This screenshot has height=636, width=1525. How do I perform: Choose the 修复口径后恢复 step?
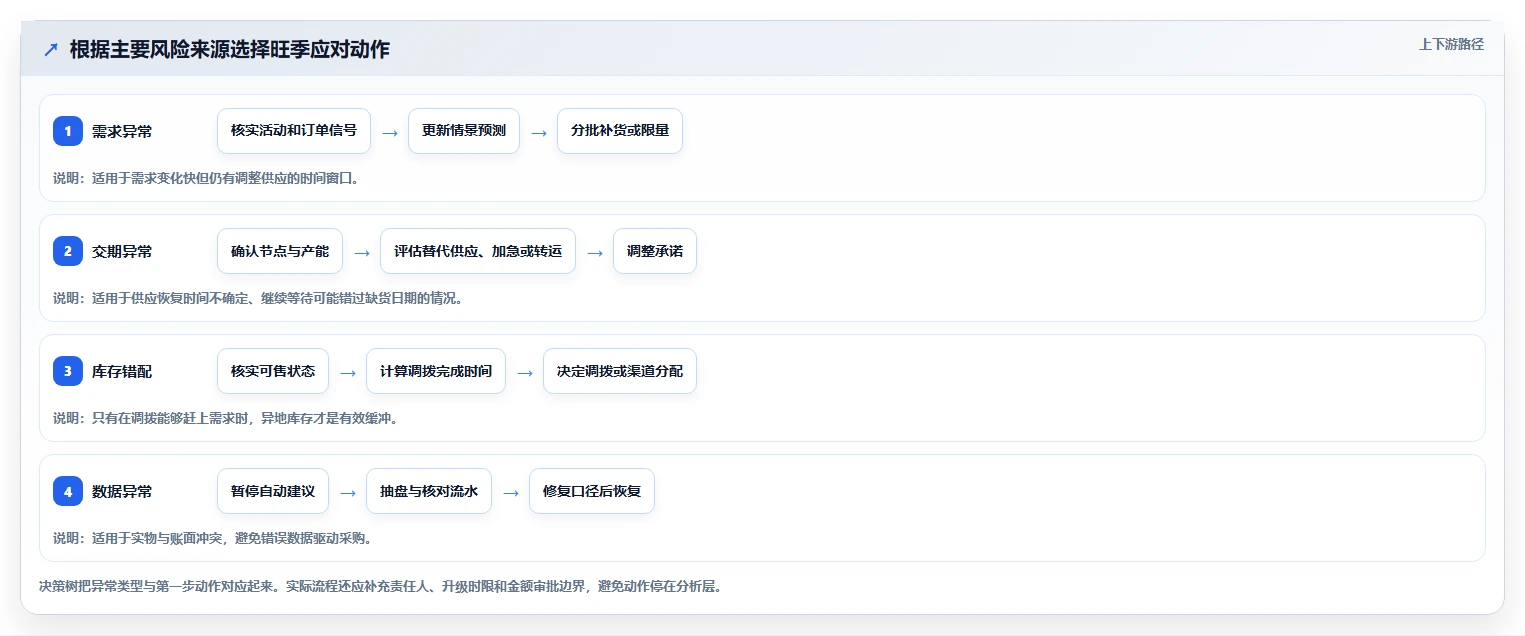point(592,491)
